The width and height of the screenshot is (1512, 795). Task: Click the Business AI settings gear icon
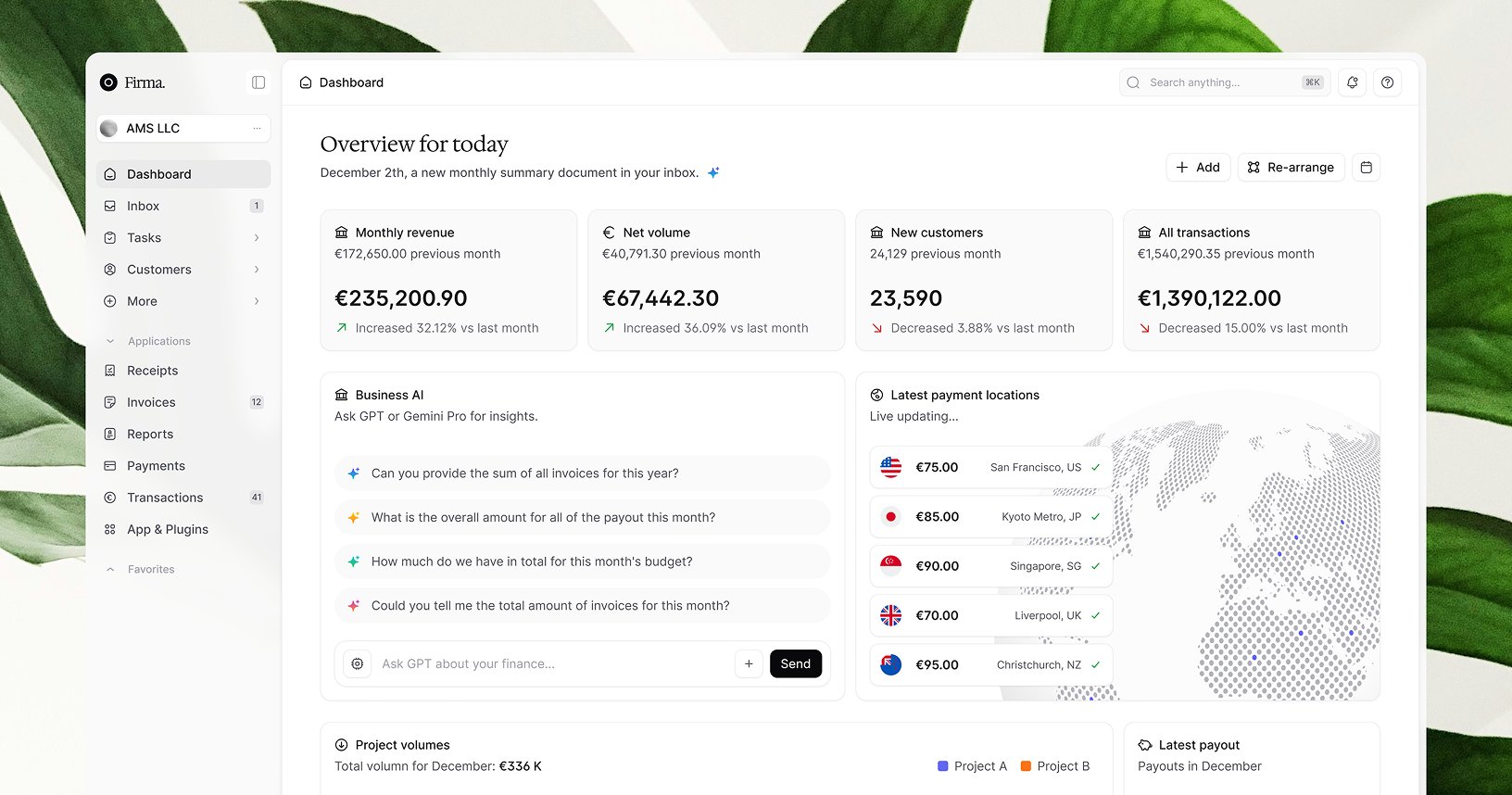point(358,663)
